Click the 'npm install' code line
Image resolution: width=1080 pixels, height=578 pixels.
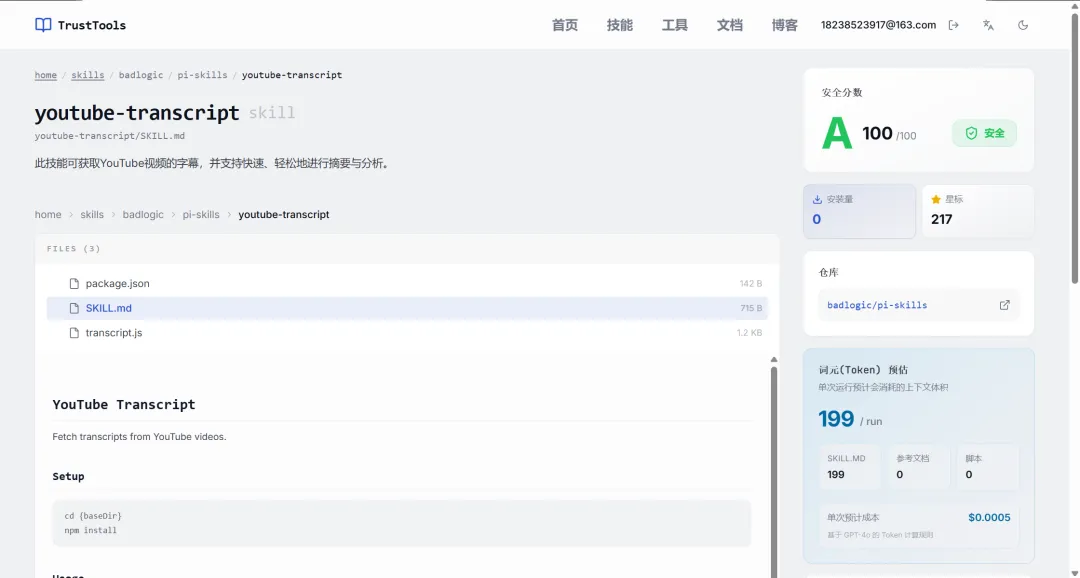91,530
